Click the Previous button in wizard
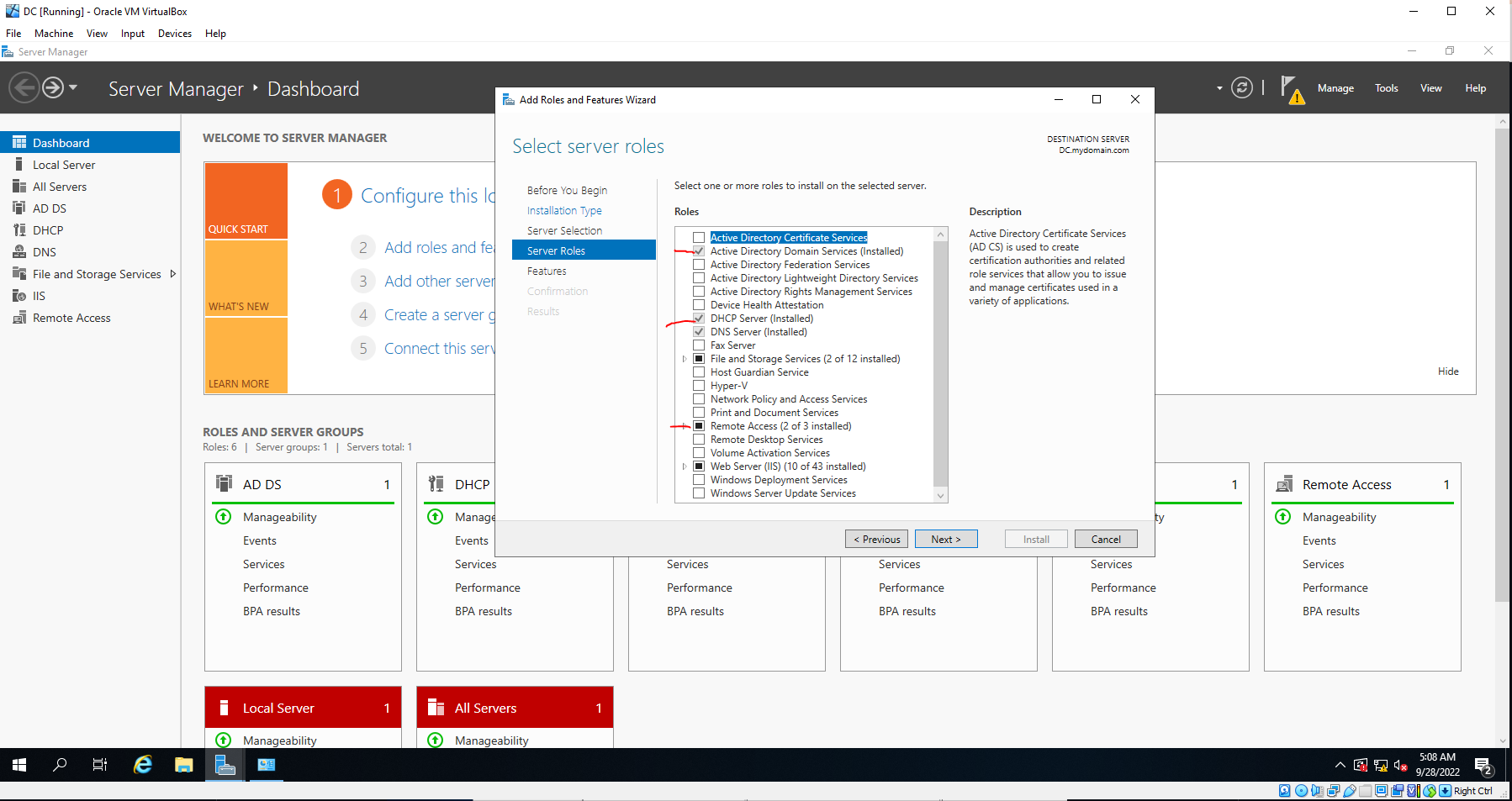1512x801 pixels. [876, 540]
